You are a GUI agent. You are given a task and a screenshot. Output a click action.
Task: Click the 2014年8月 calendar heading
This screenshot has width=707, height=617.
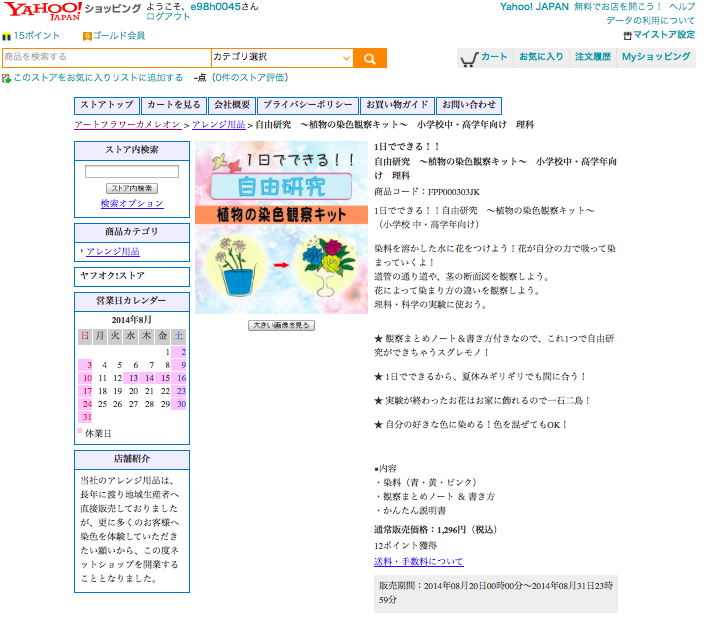[132, 320]
